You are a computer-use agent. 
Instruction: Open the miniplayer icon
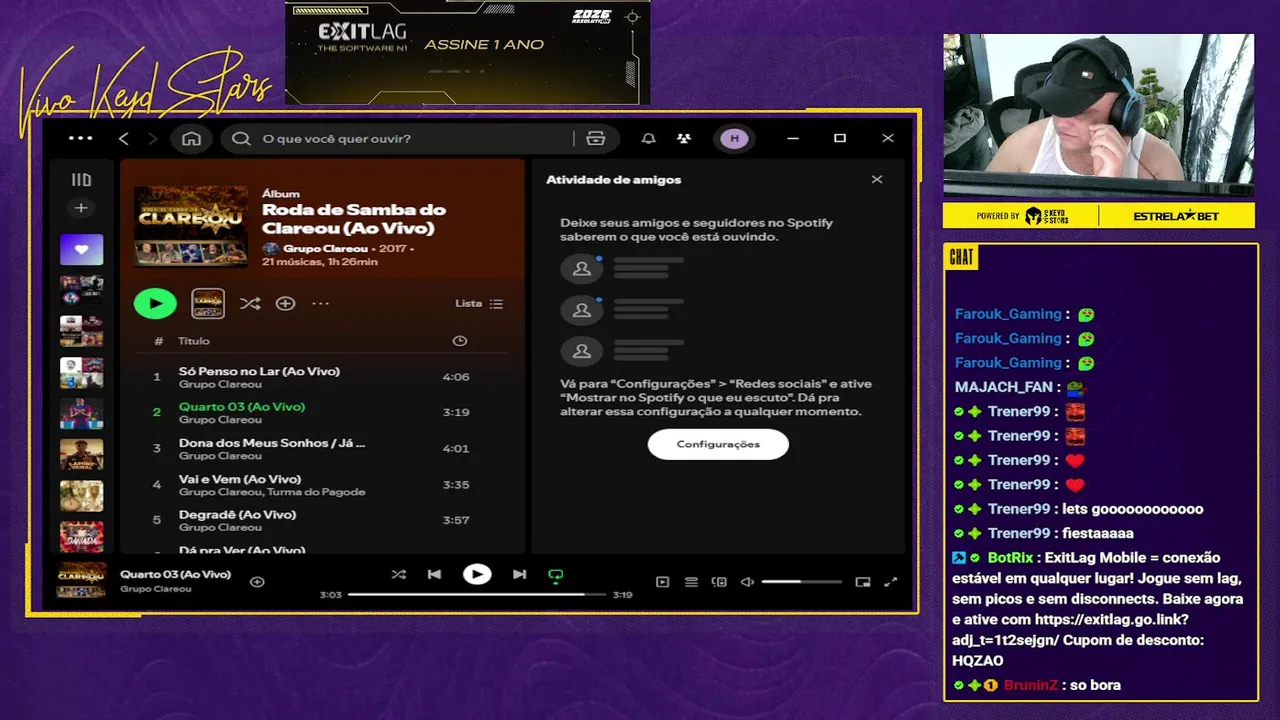863,582
